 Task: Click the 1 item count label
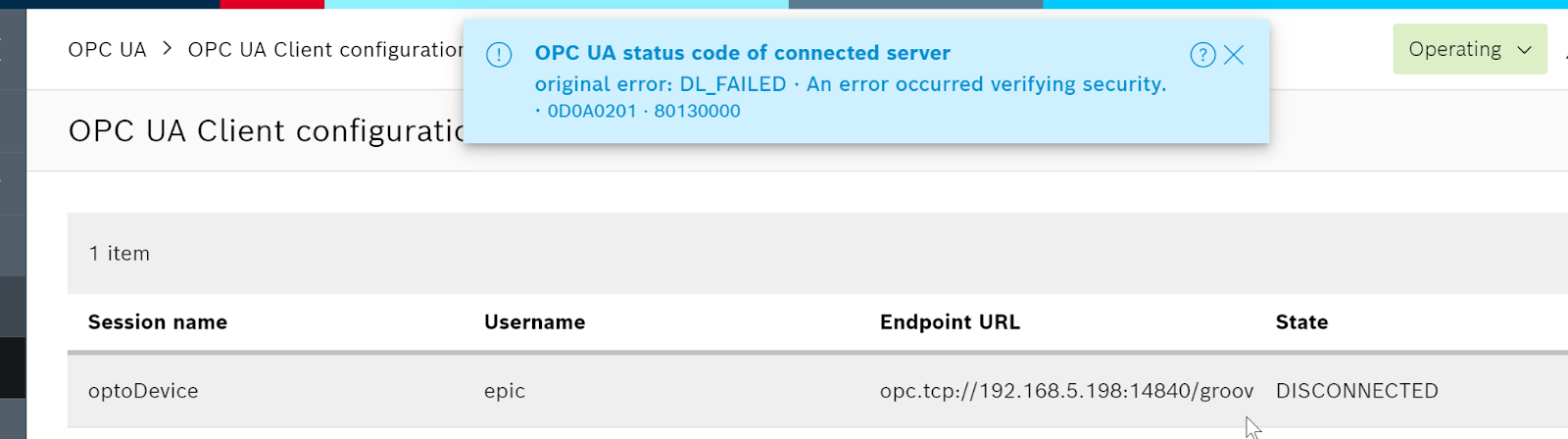point(120,254)
